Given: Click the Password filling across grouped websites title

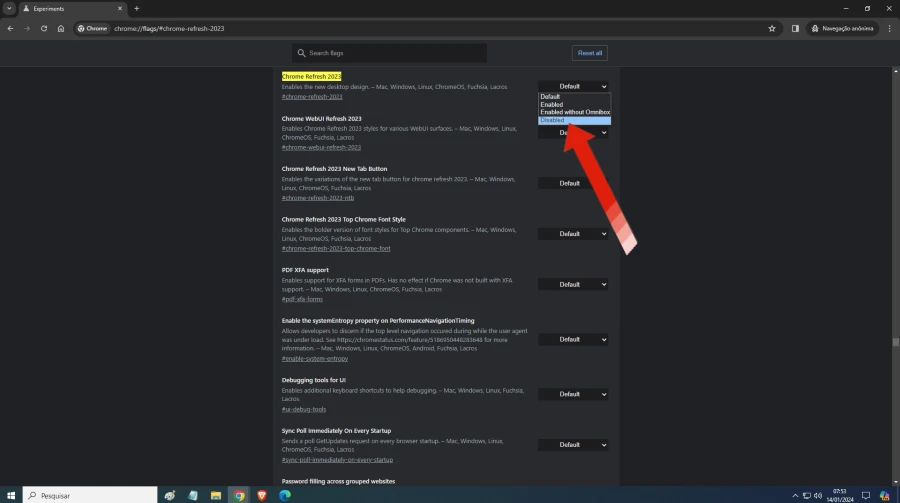Looking at the screenshot, I should [x=338, y=481].
